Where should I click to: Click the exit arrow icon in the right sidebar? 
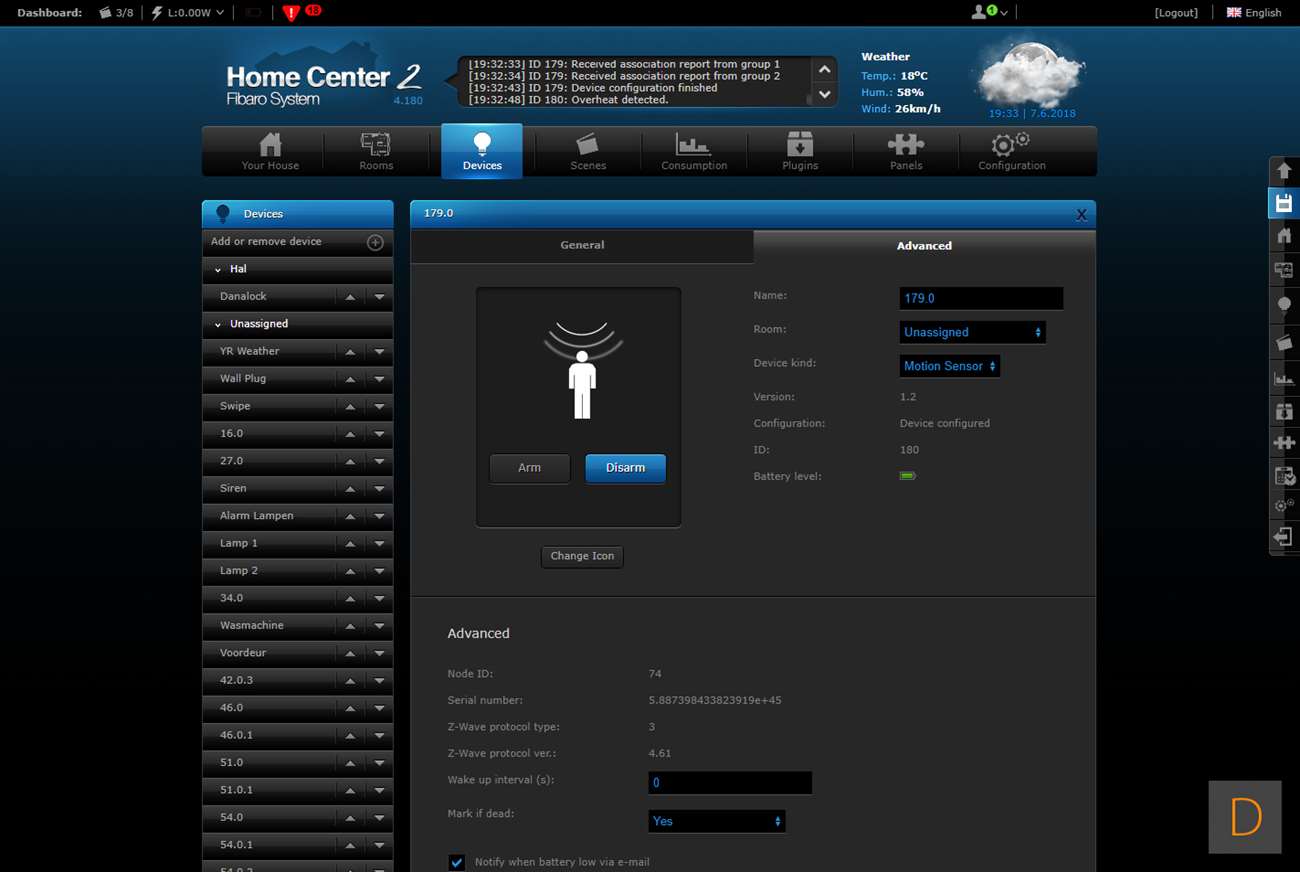click(1284, 538)
